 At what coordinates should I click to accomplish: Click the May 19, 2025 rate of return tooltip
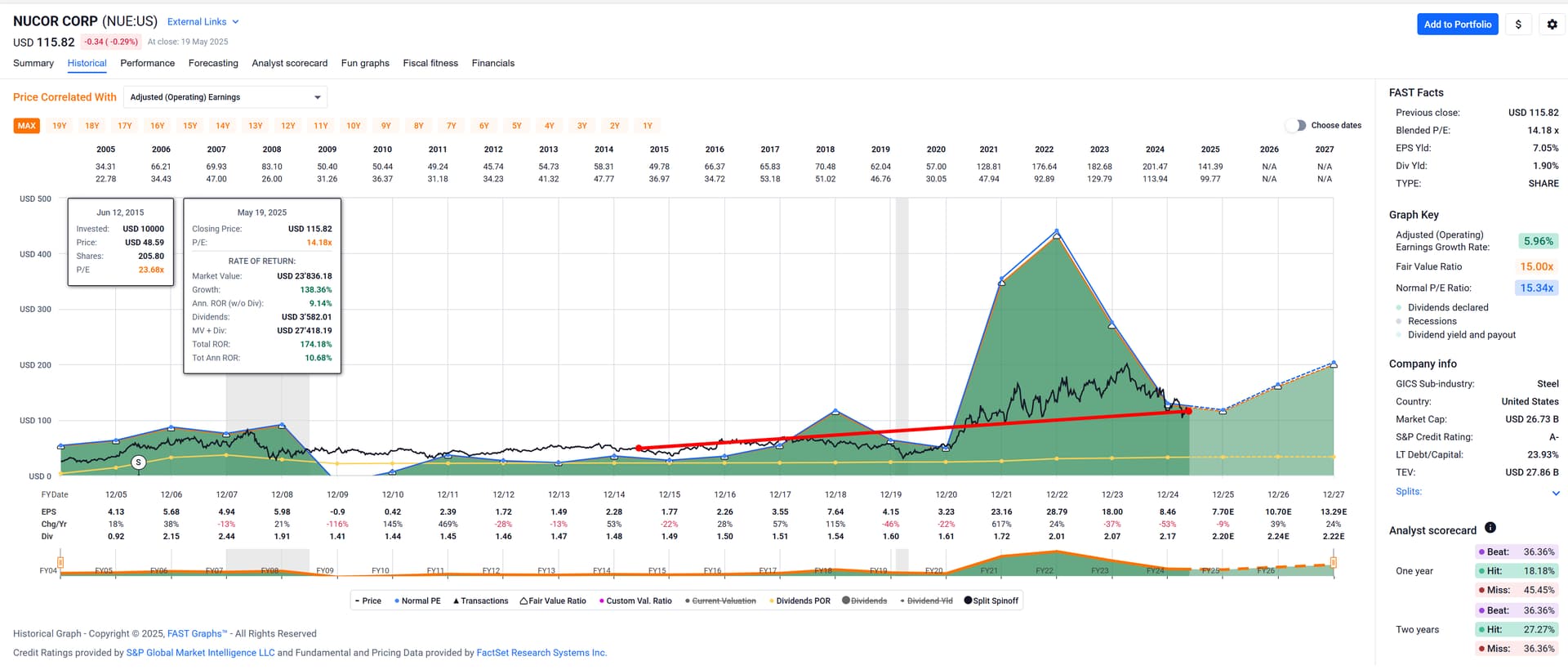click(262, 286)
